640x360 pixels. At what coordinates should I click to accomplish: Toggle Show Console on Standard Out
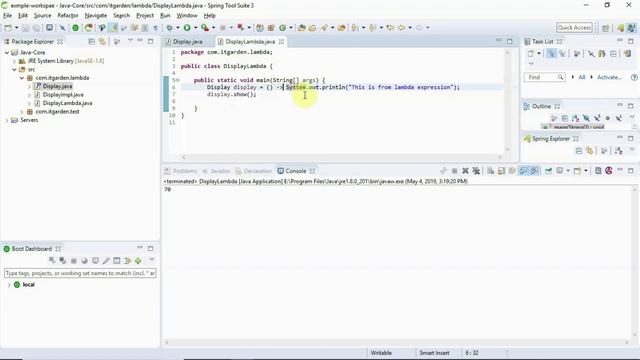[523, 171]
